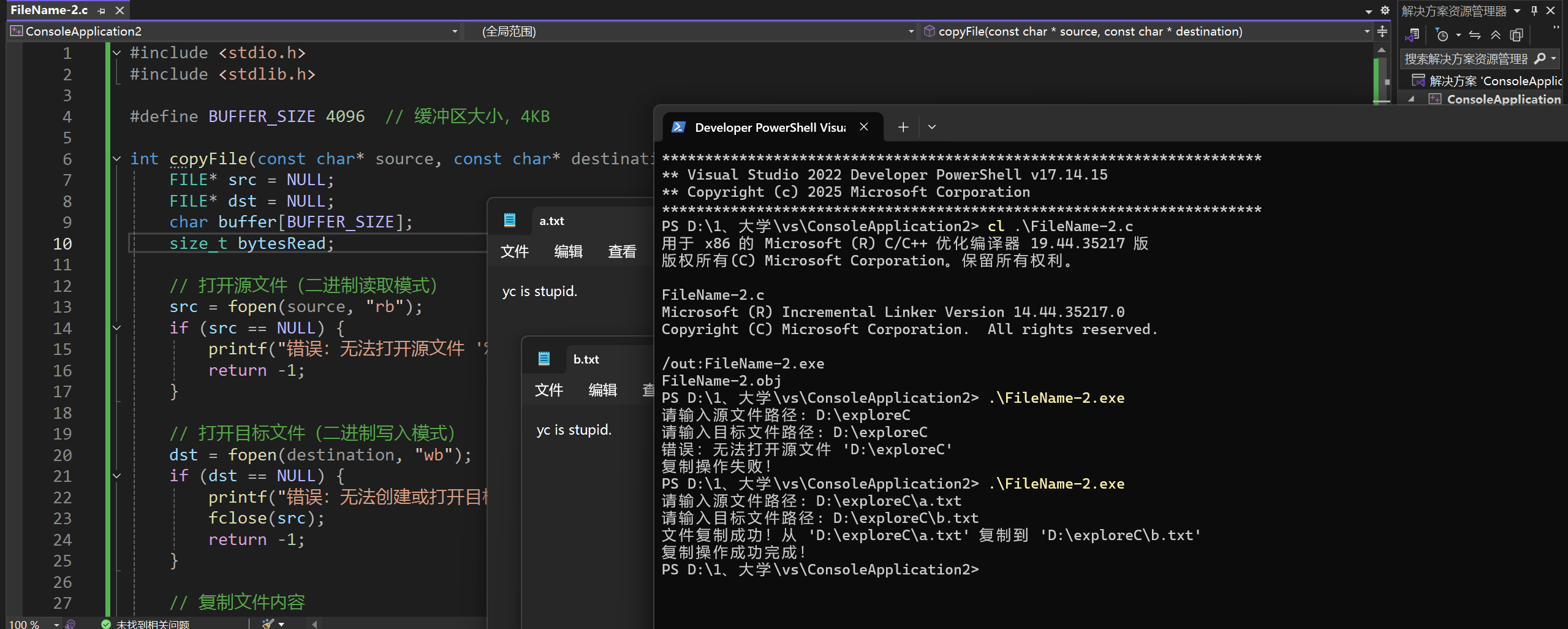Open the terminal profiles dropdown chevron
Image resolution: width=1568 pixels, height=629 pixels.
coord(932,127)
